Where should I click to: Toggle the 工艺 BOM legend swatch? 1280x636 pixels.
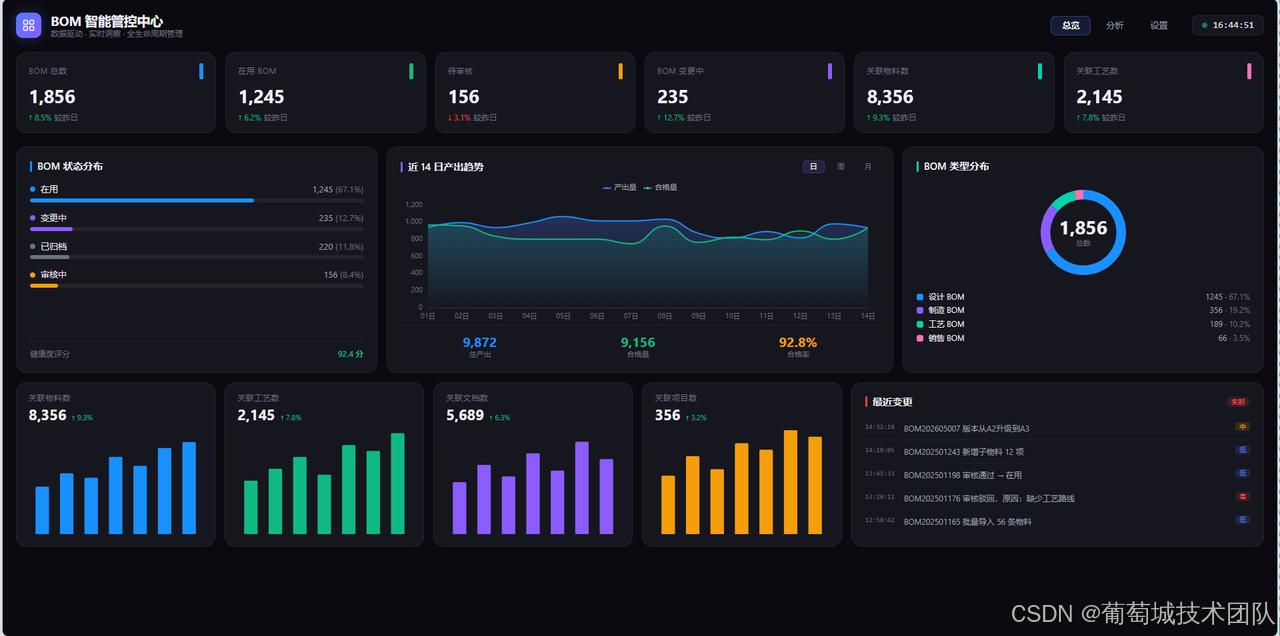pyautogui.click(x=920, y=324)
